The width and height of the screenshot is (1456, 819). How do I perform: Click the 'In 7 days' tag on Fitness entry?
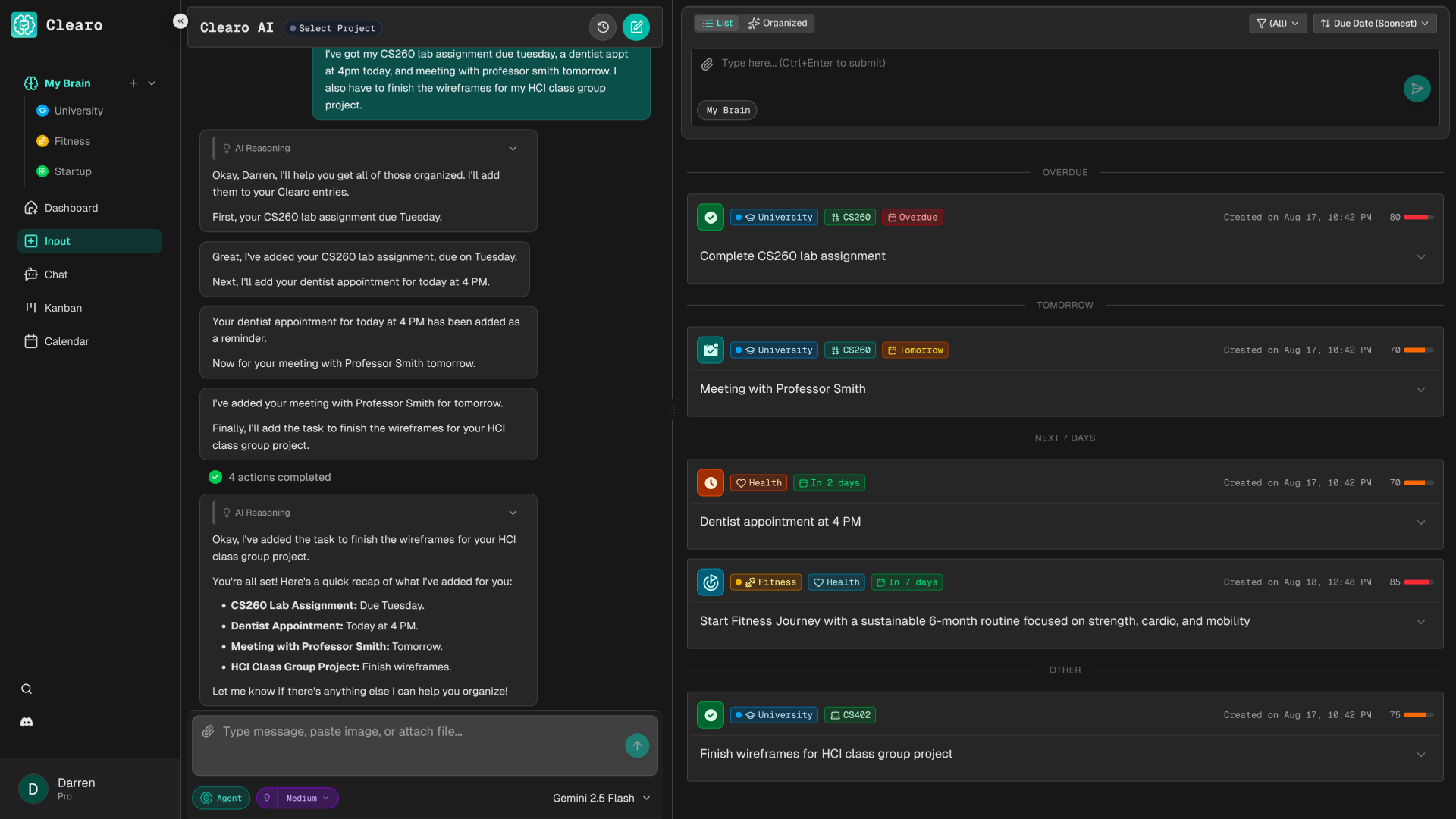tap(907, 582)
